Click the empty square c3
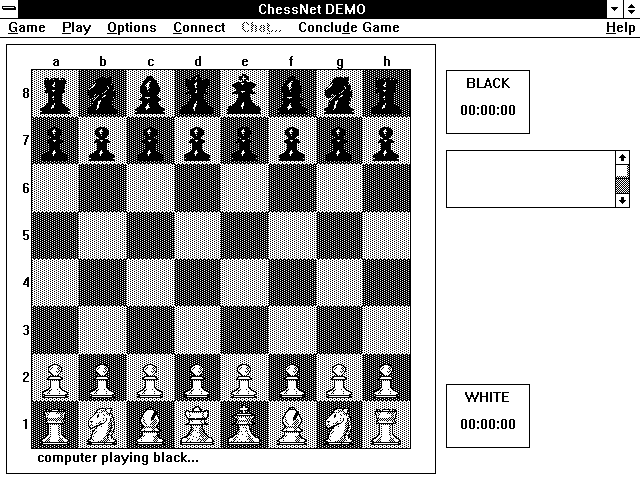Viewport: 640px width, 480px height. [150, 330]
